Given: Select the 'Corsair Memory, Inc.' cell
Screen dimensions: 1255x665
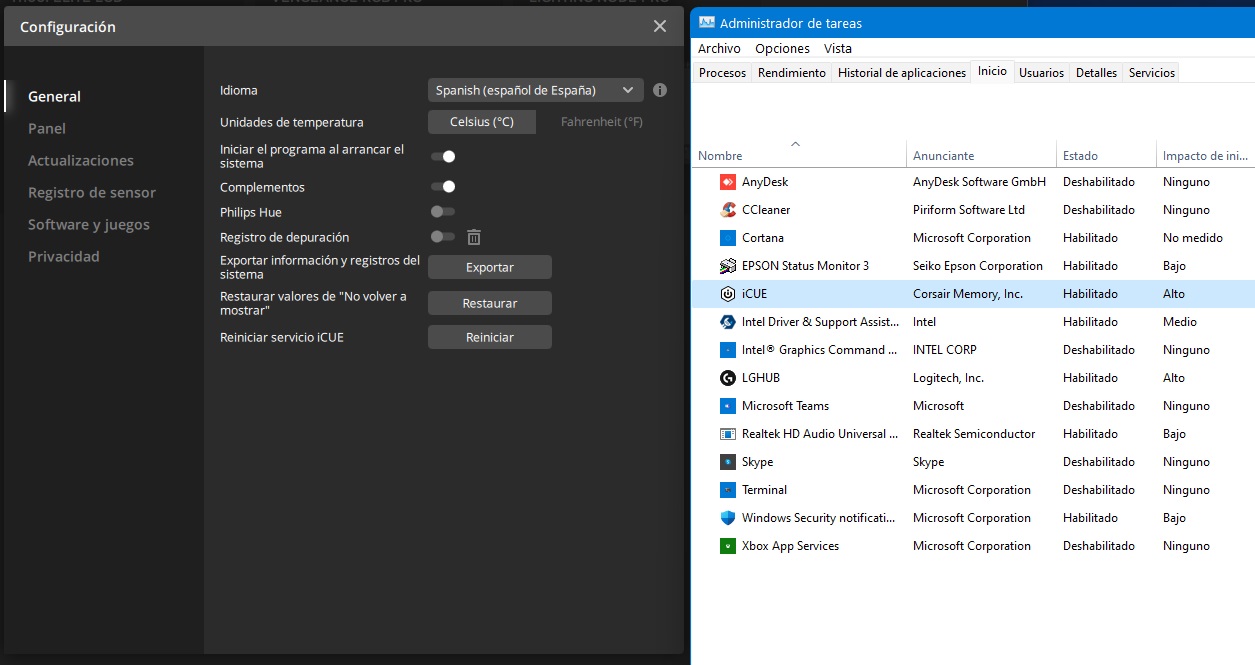Looking at the screenshot, I should click(968, 294).
